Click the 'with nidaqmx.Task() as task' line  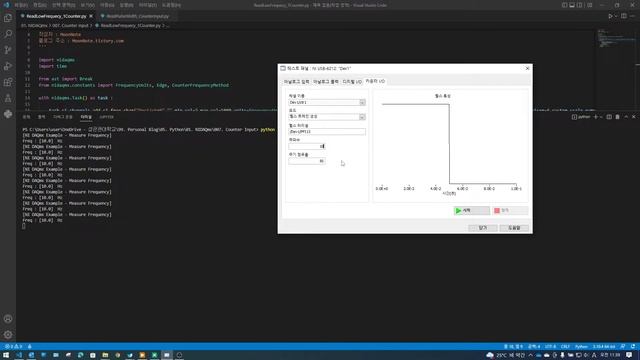[76, 98]
